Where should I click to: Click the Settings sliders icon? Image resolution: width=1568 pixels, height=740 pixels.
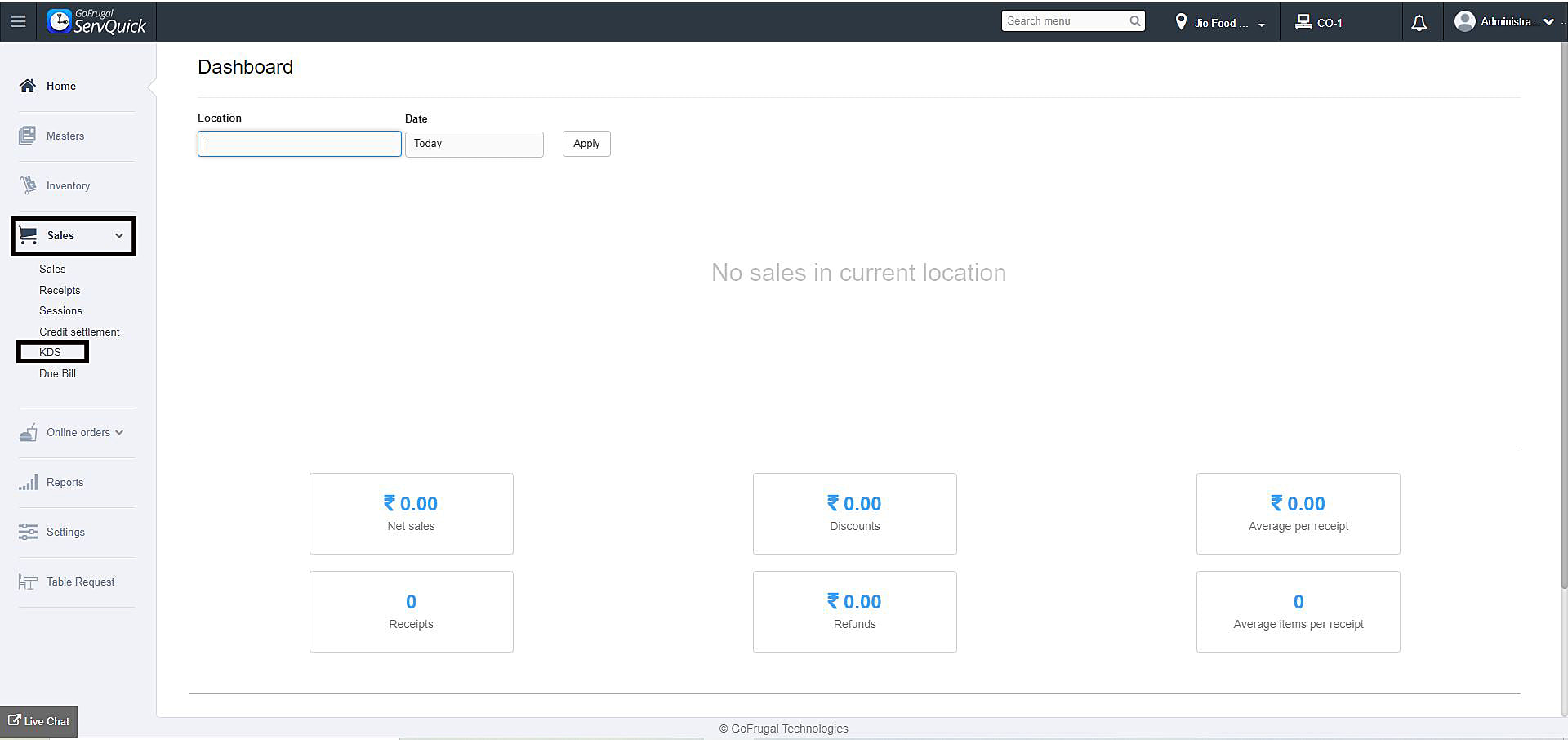28,532
